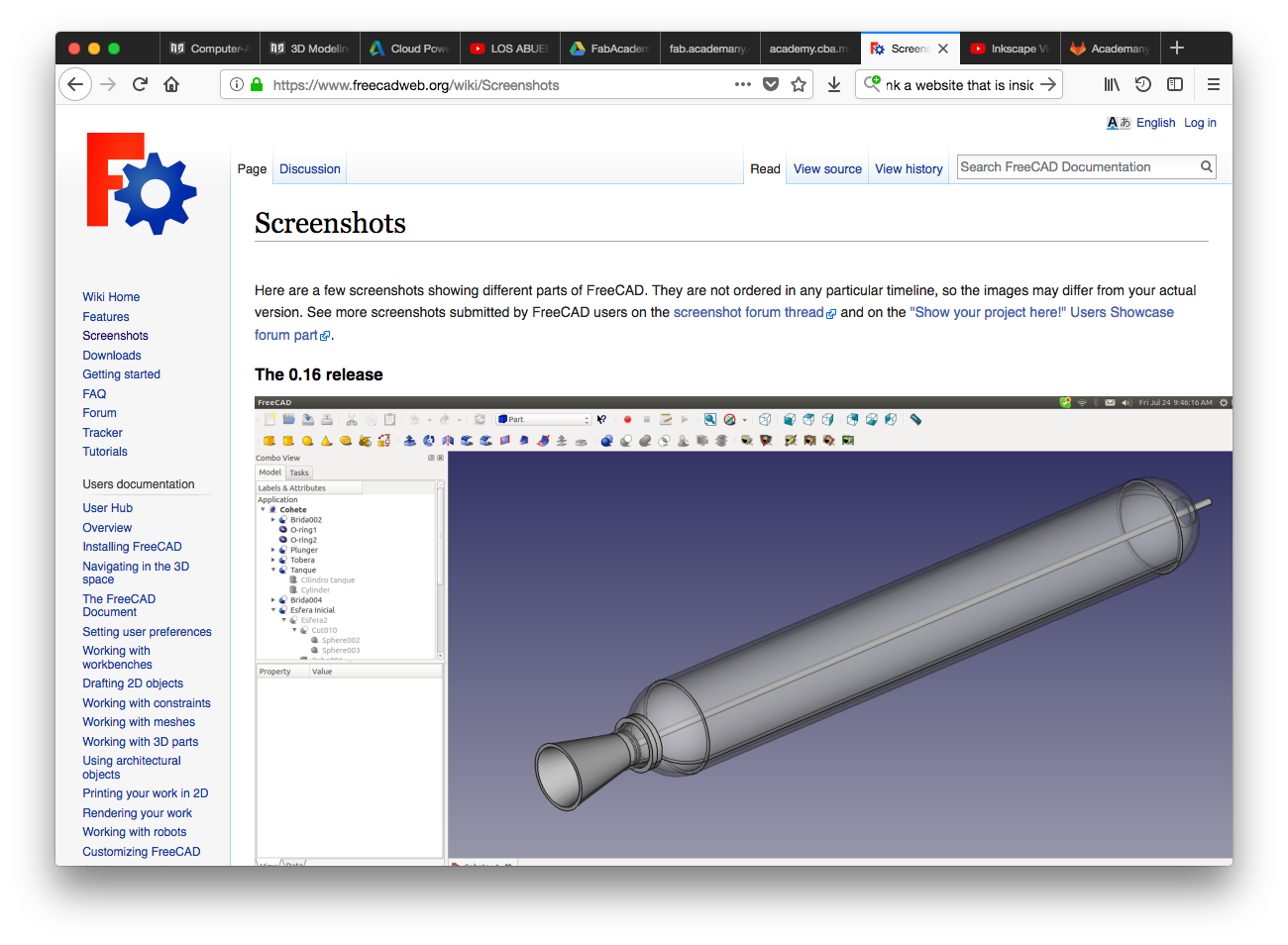
Task: Switch to the Cloud Powered tab
Action: 409,49
